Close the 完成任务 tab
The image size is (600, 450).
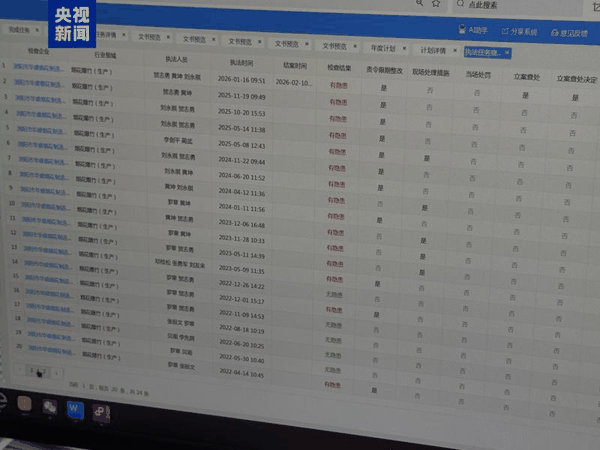(x=37, y=30)
